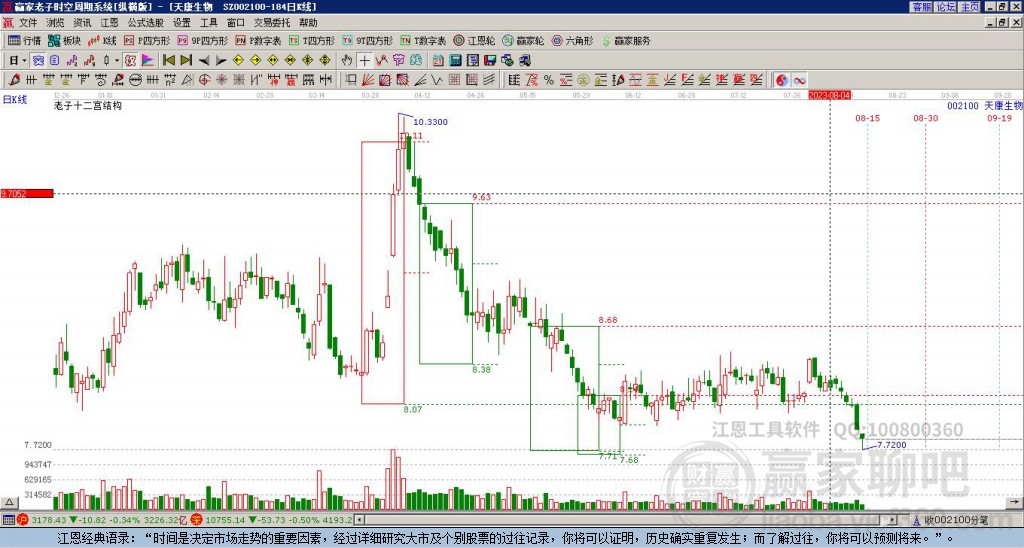Select the red pencil drawing tool

tap(14, 80)
